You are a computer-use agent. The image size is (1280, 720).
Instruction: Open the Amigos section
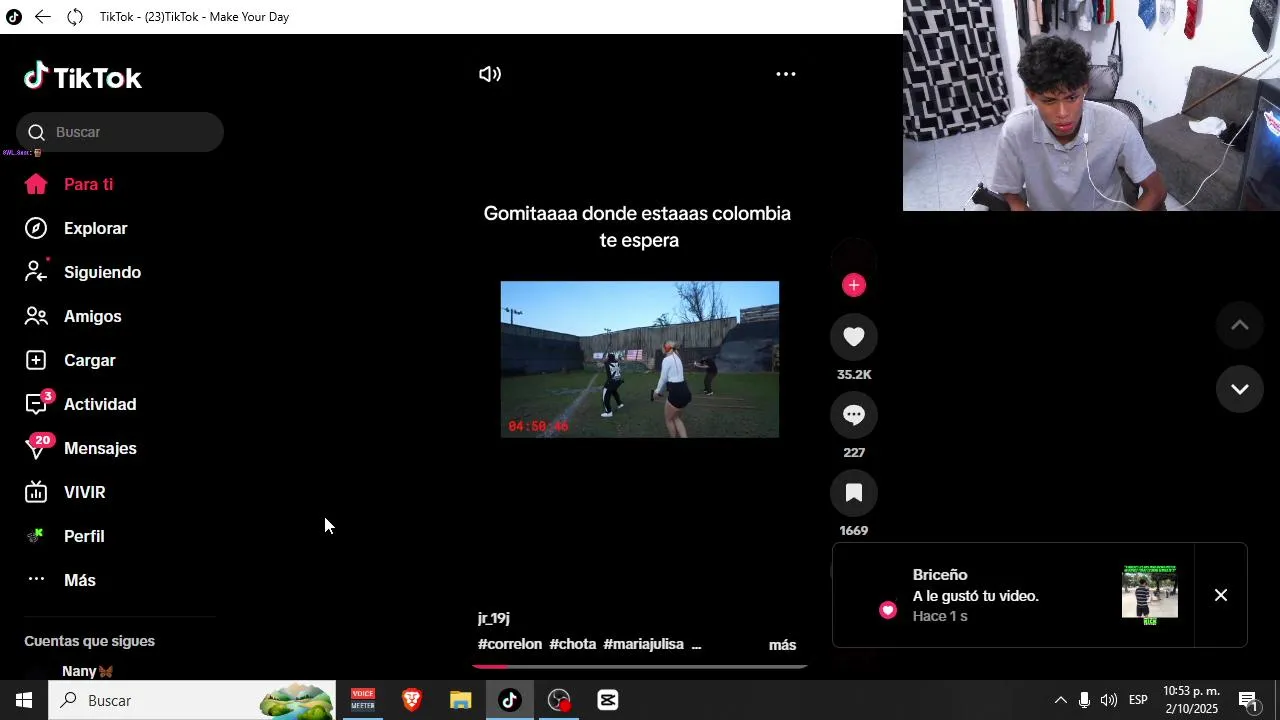click(x=92, y=316)
